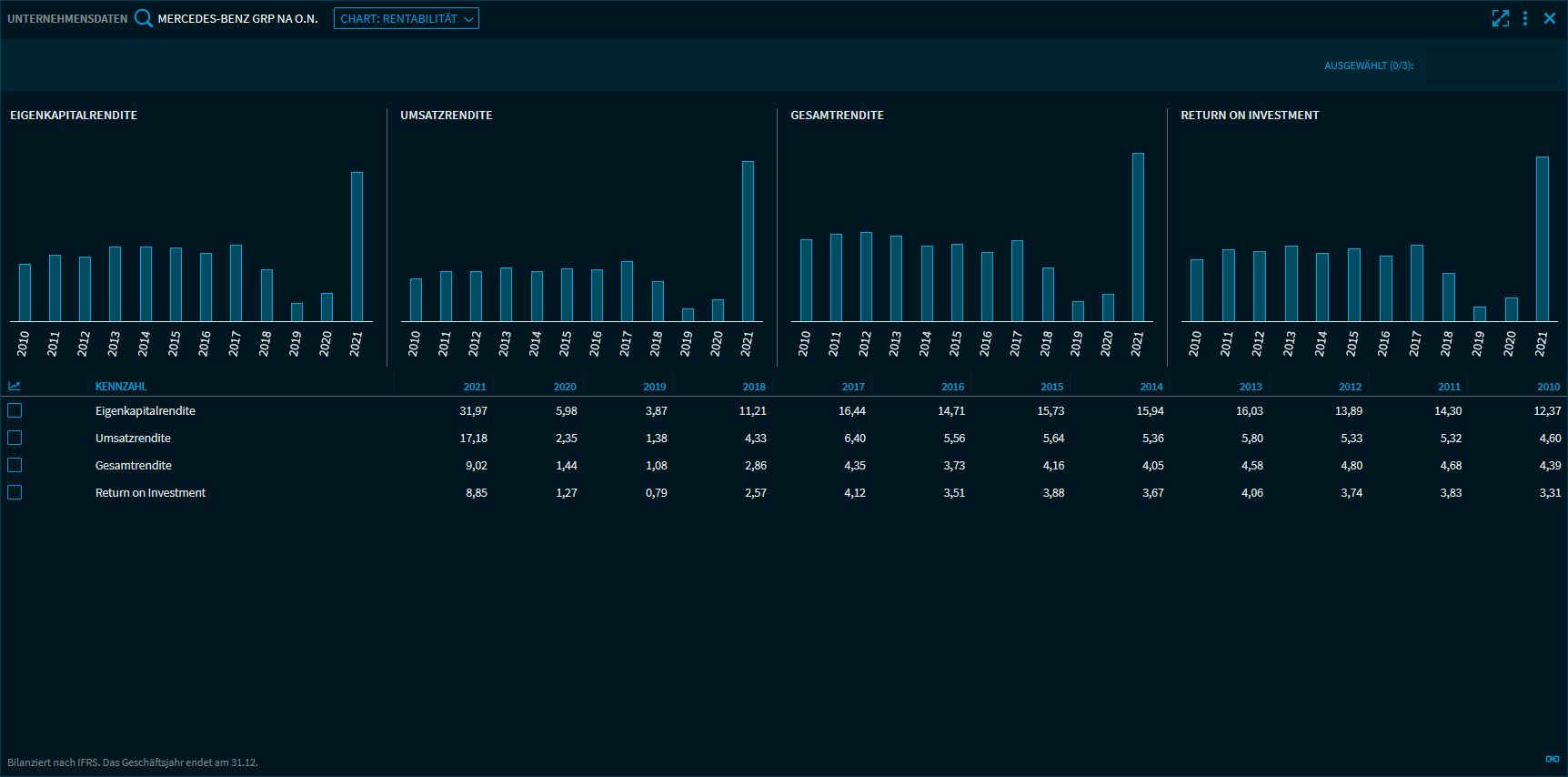The width and height of the screenshot is (1568, 777).
Task: Click the 2021 bar in Umsatzrendite chart
Action: 748,241
